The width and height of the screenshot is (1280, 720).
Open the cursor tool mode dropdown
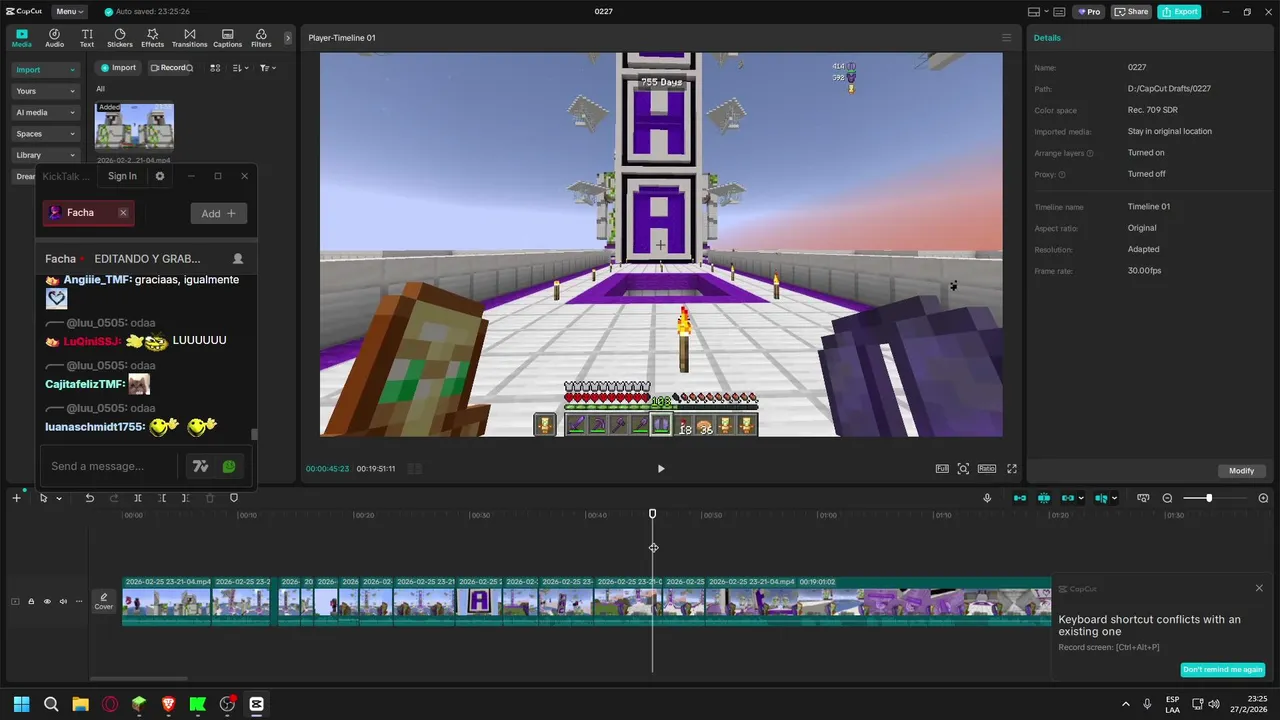tap(59, 498)
